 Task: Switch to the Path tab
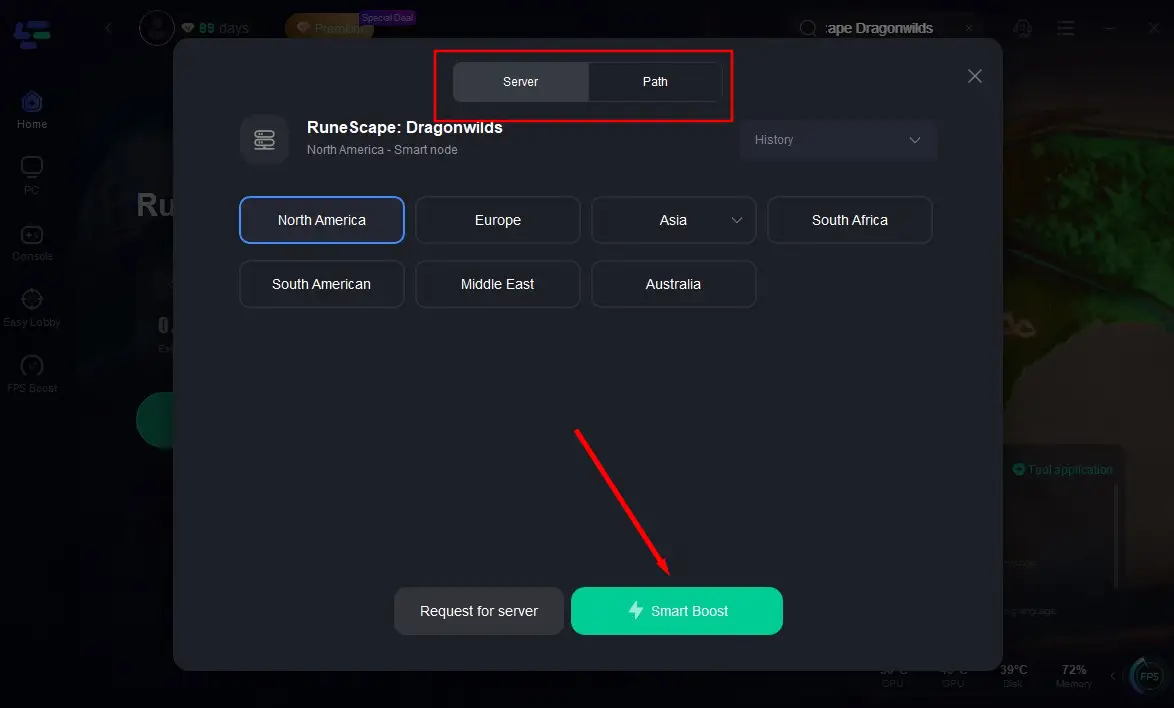(655, 82)
